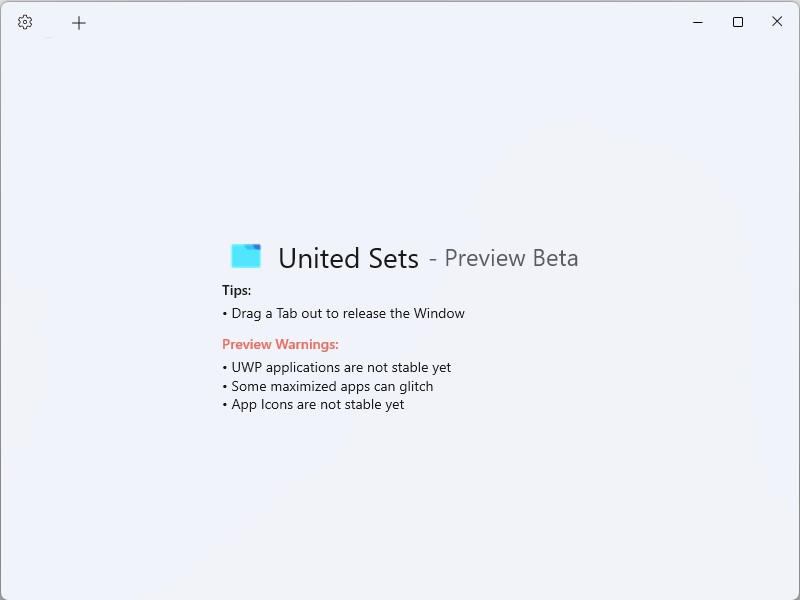Click "App Icons" in the last warning
This screenshot has height=600, width=800.
coord(262,404)
